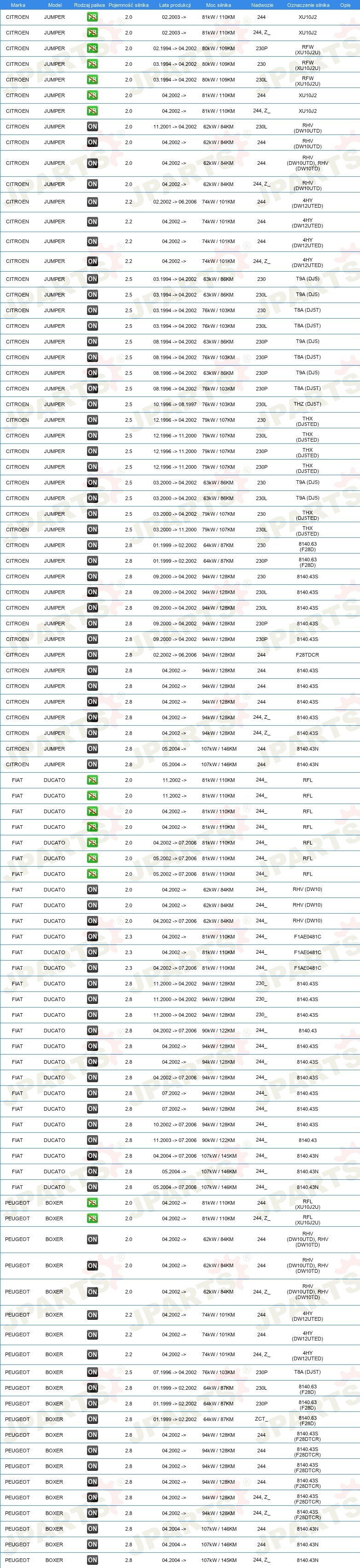360x1568 pixels.
Task: Click 230P cell in Jumper 02.1994 row
Action: click(261, 48)
